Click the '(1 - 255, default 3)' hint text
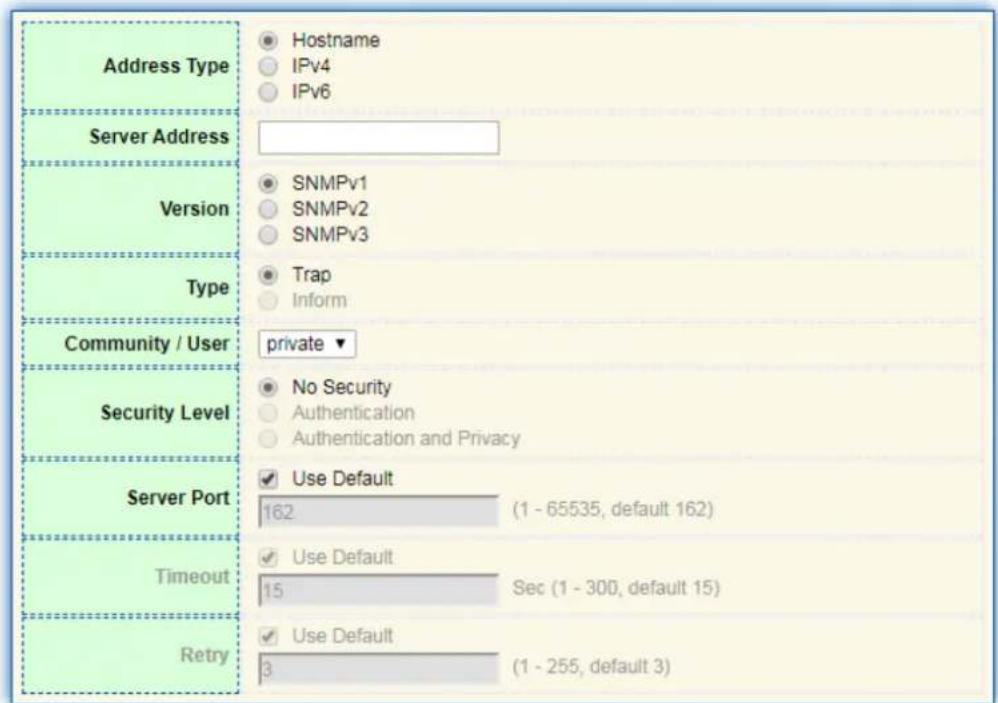The image size is (998, 703). [591, 667]
